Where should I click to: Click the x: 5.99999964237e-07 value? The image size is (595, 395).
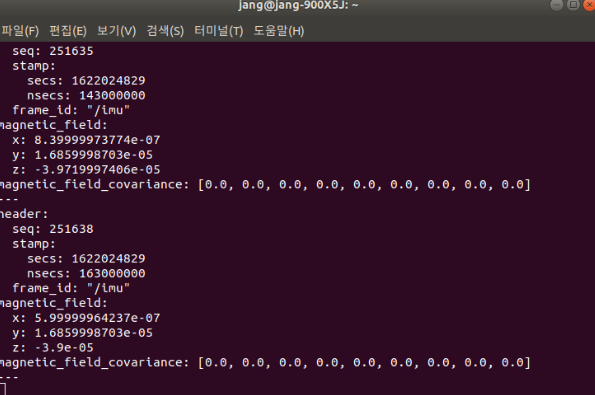[x=97, y=318]
